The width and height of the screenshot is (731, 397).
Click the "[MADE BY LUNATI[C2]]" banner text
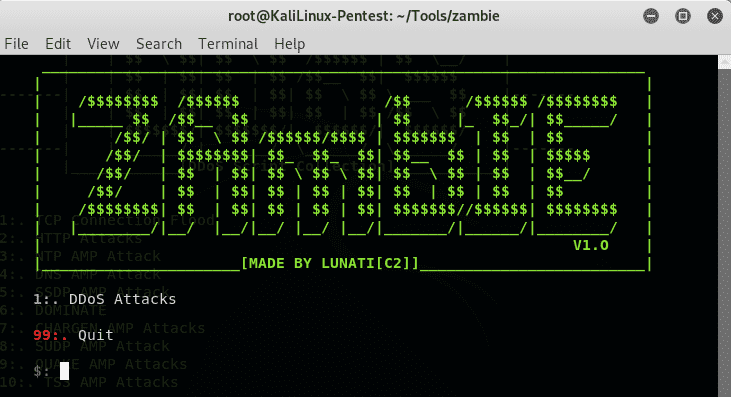click(x=330, y=263)
